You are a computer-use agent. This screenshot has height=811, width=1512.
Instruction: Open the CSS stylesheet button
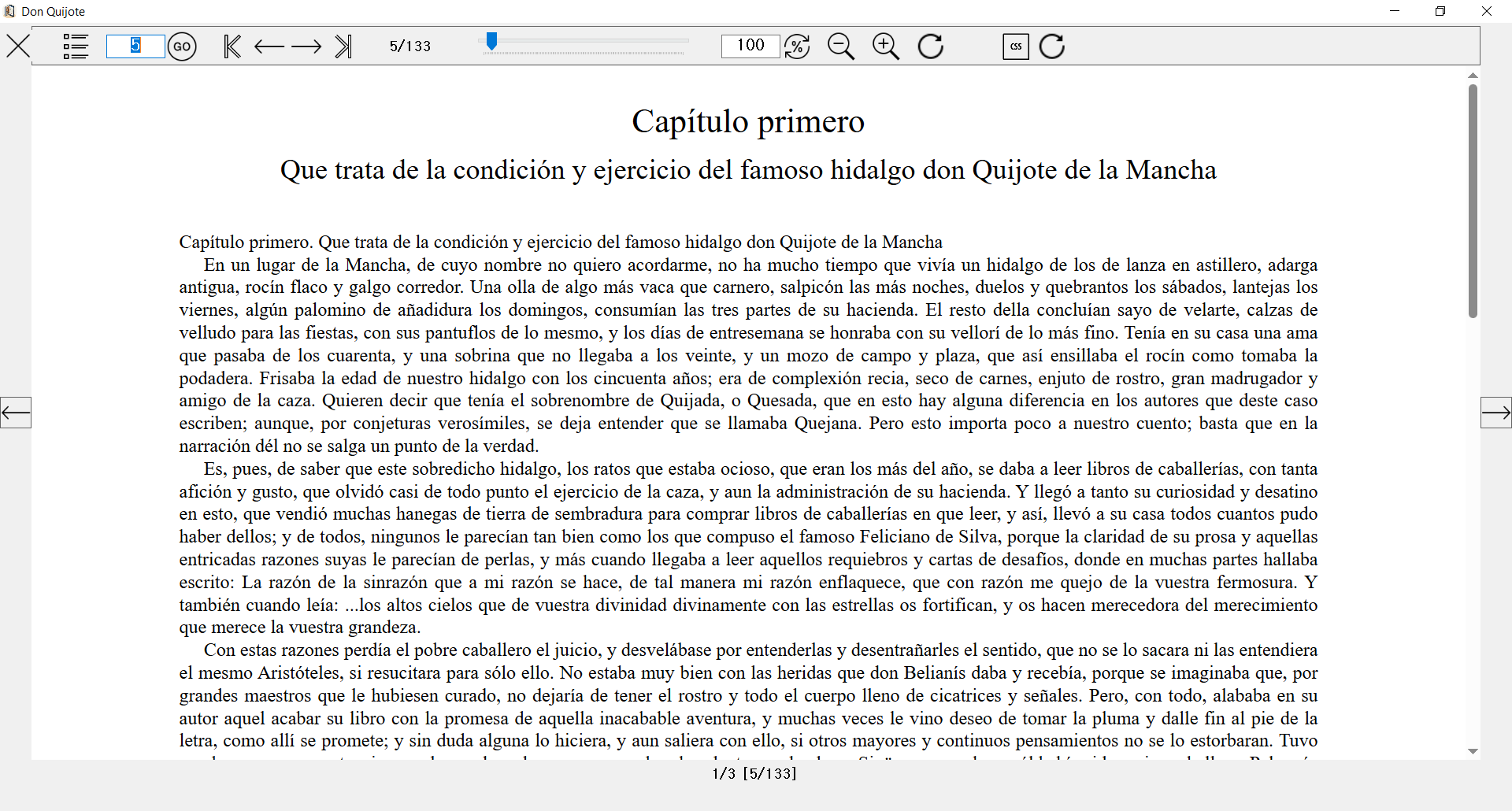[1016, 46]
